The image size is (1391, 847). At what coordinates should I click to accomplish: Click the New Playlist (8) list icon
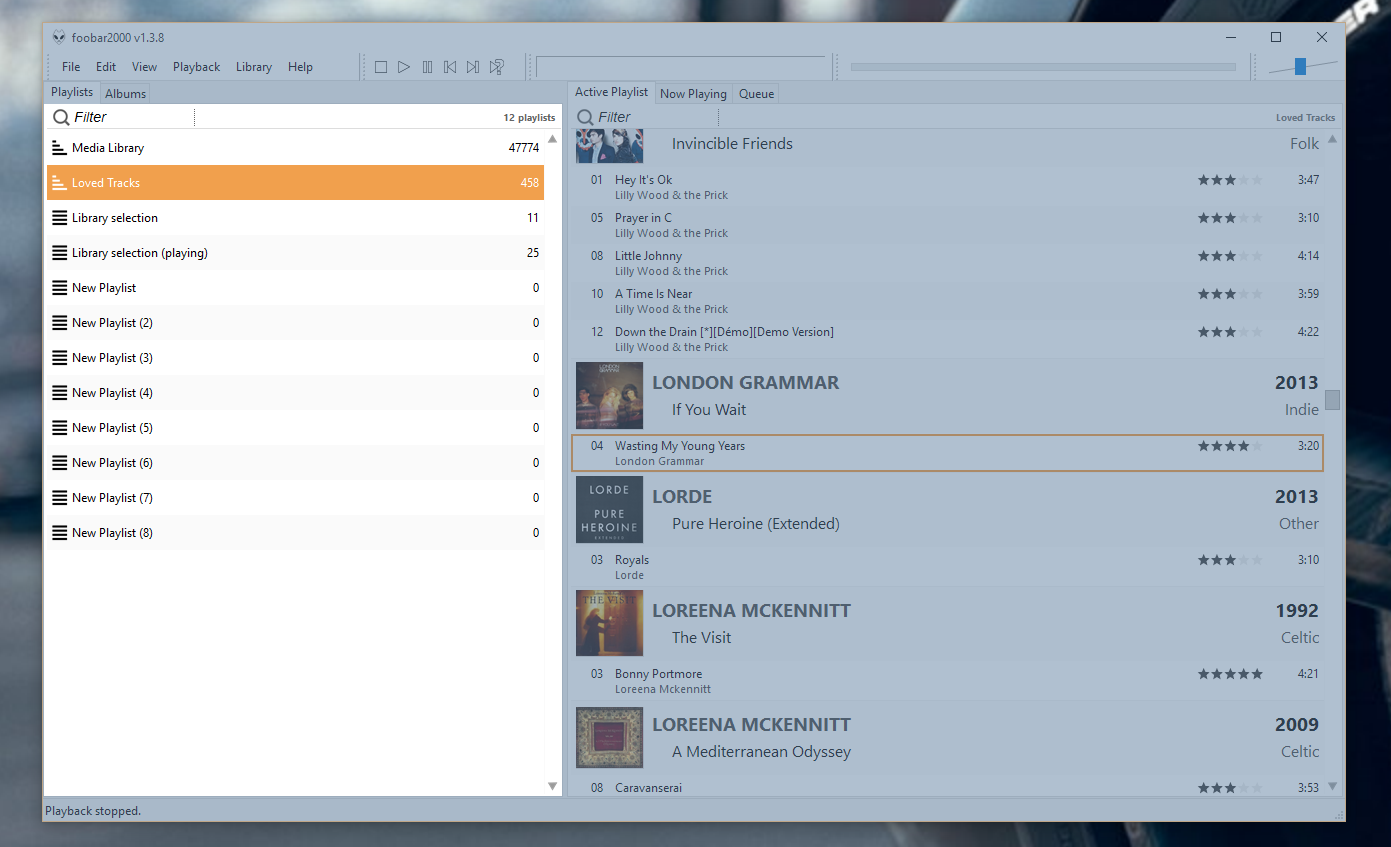[59, 533]
